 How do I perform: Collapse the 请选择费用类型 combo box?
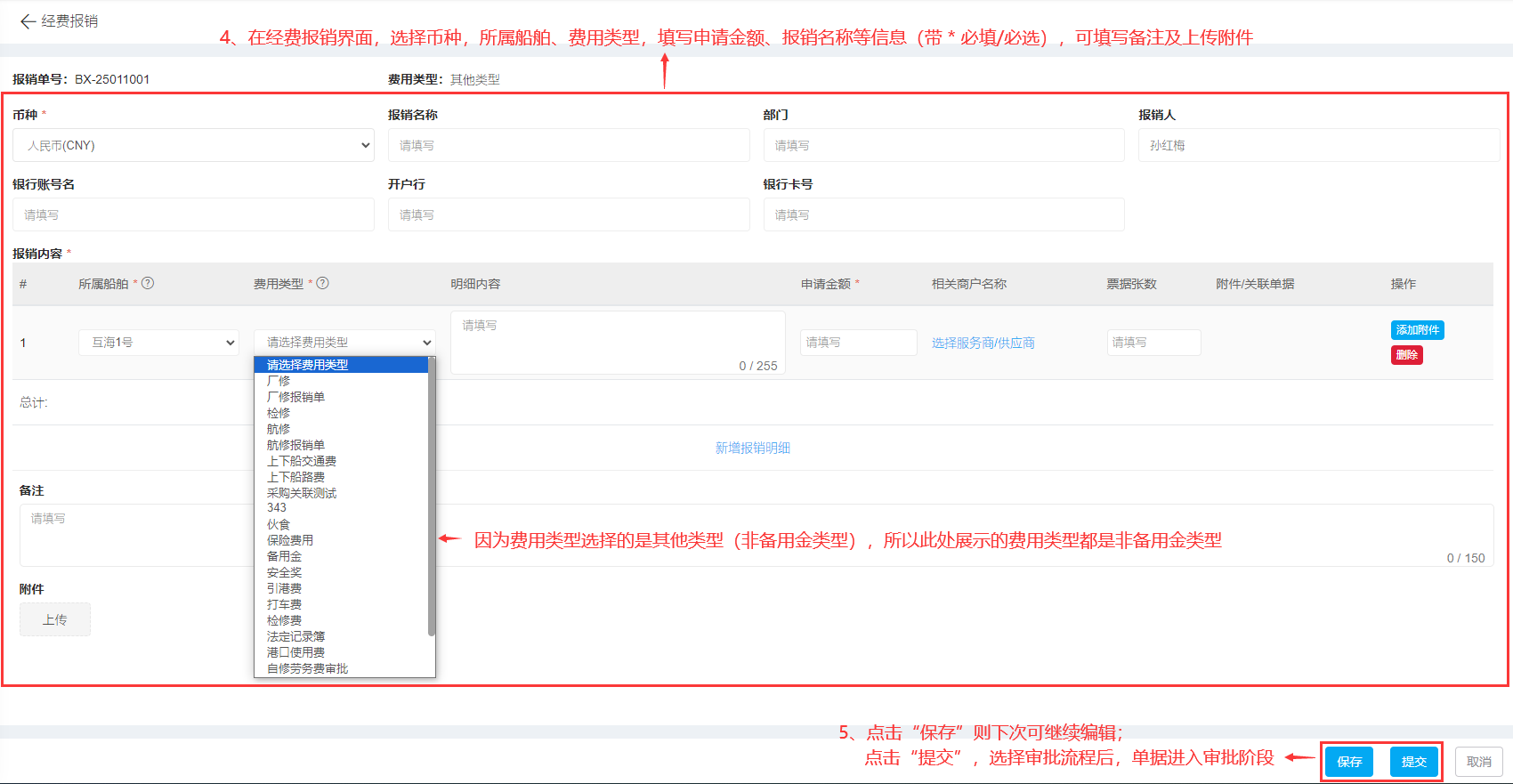coord(344,342)
